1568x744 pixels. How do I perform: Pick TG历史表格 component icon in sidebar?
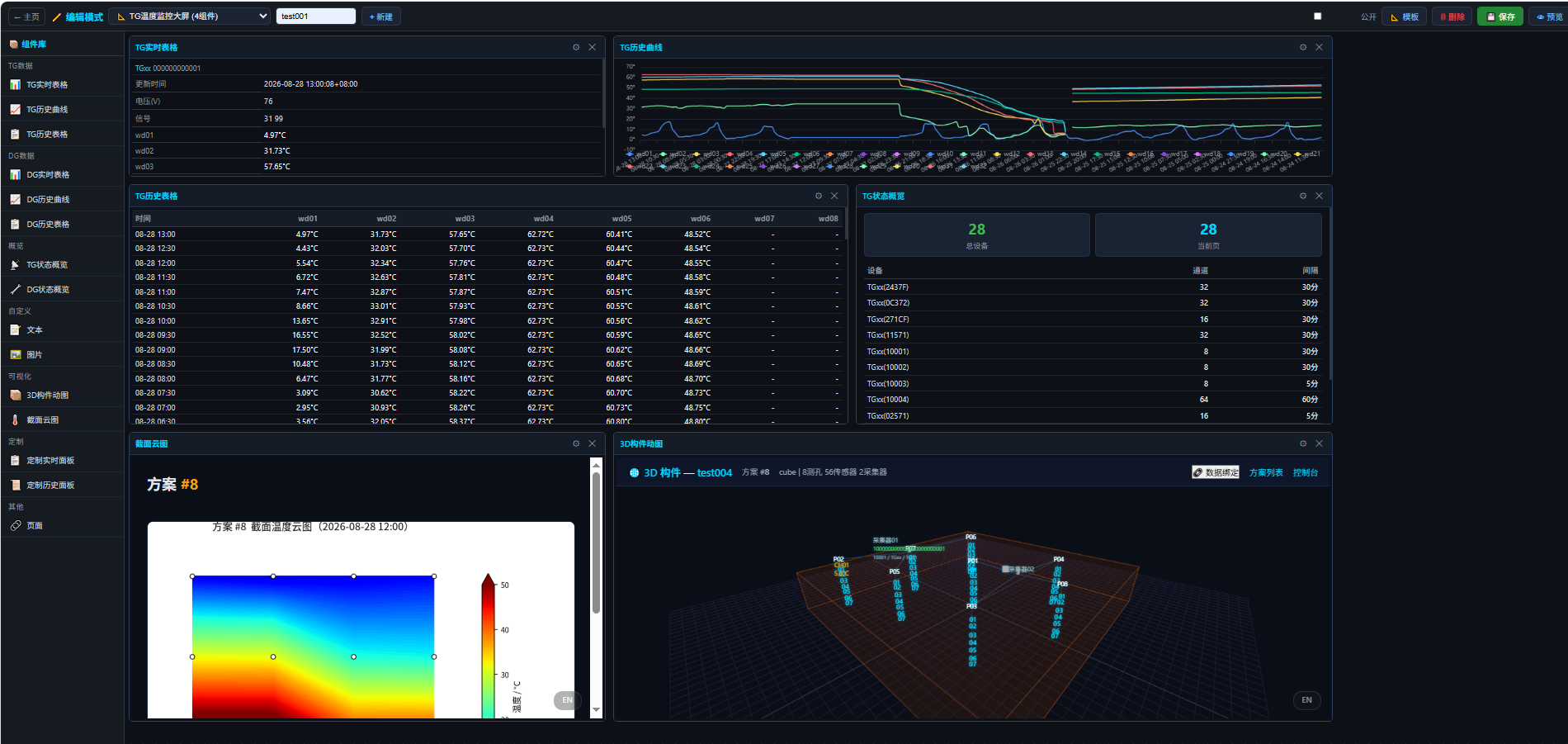(15, 135)
